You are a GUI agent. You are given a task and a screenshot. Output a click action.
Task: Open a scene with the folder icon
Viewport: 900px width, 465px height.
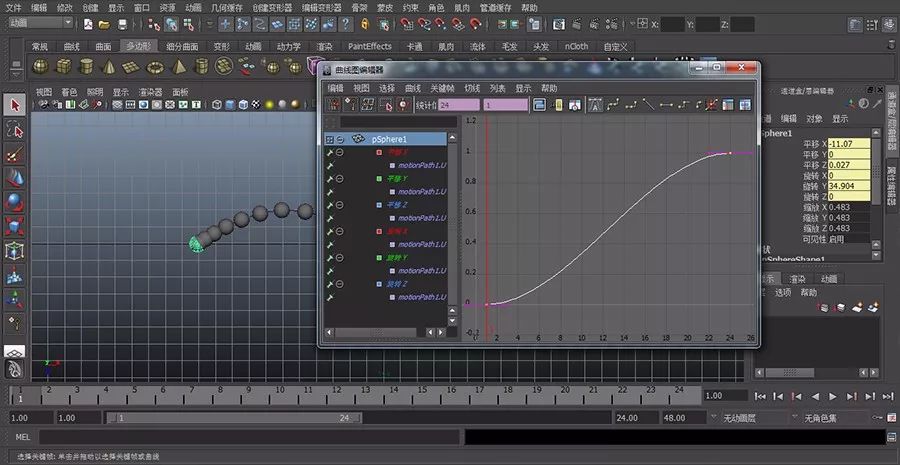(x=104, y=24)
